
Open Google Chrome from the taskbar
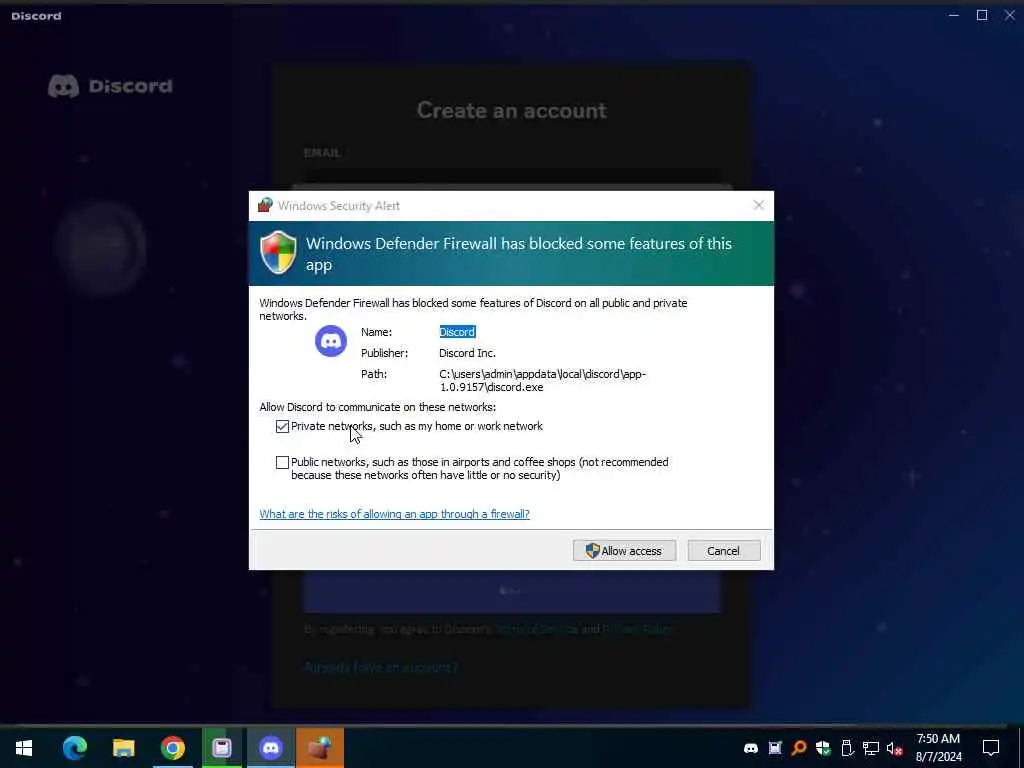click(172, 748)
